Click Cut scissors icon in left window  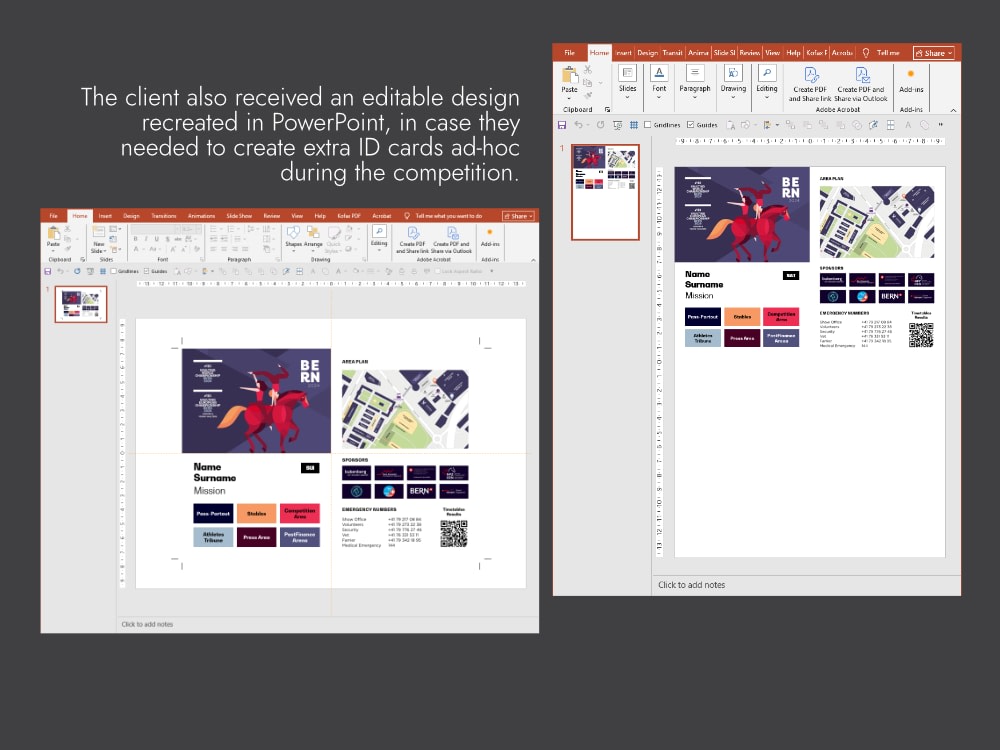(x=68, y=229)
